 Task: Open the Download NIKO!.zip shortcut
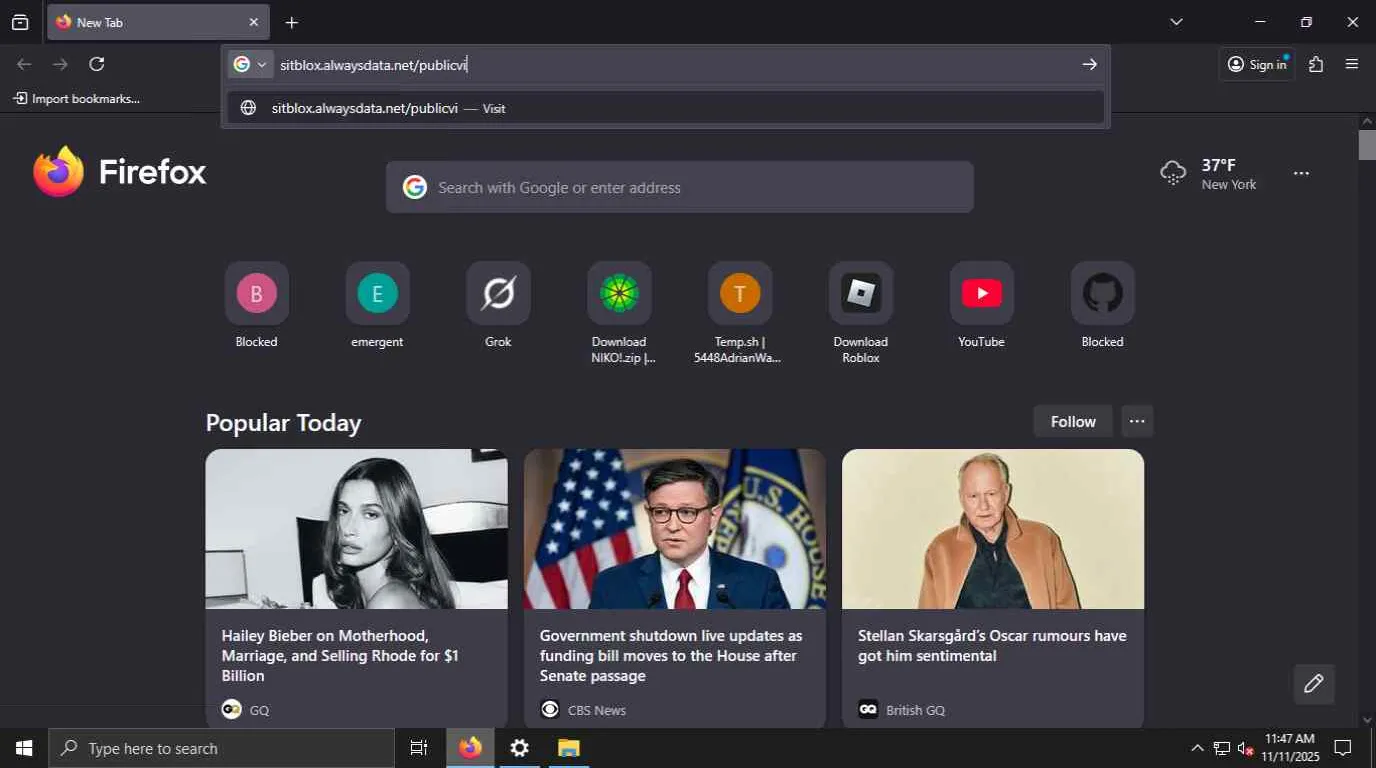pyautogui.click(x=619, y=293)
